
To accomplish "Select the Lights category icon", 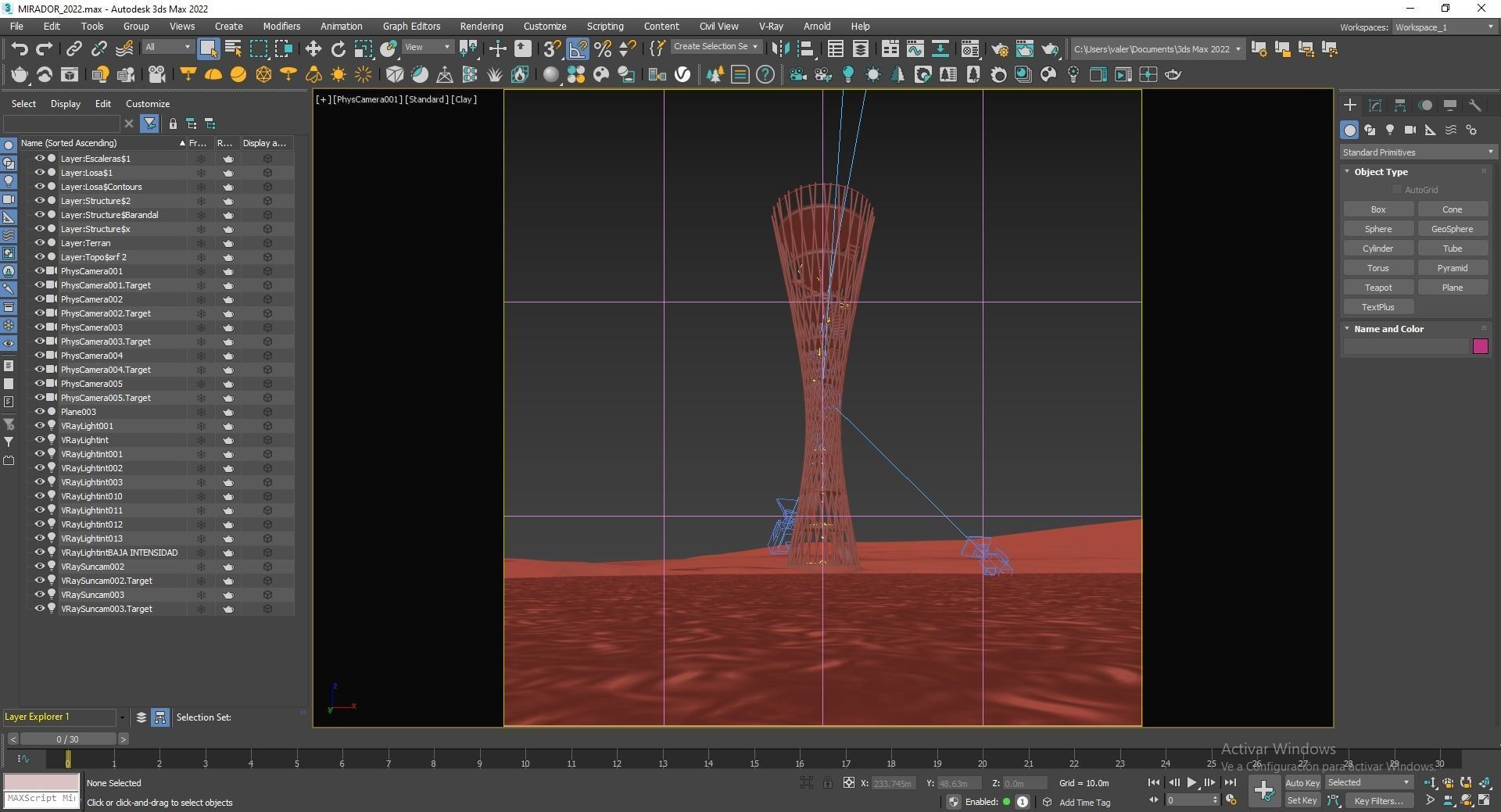I will (1390, 130).
